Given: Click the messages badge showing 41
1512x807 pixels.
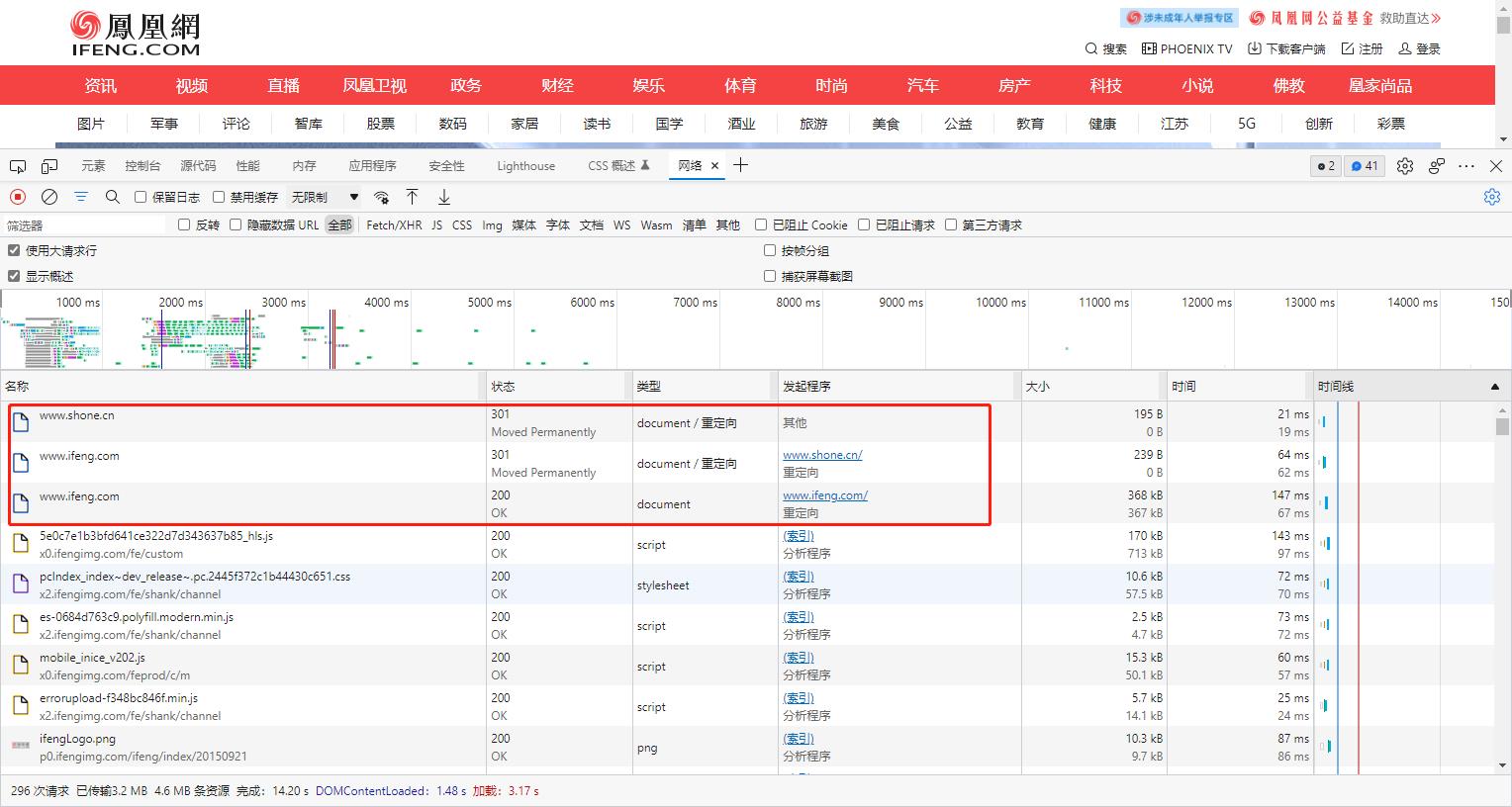Looking at the screenshot, I should click(x=1365, y=166).
